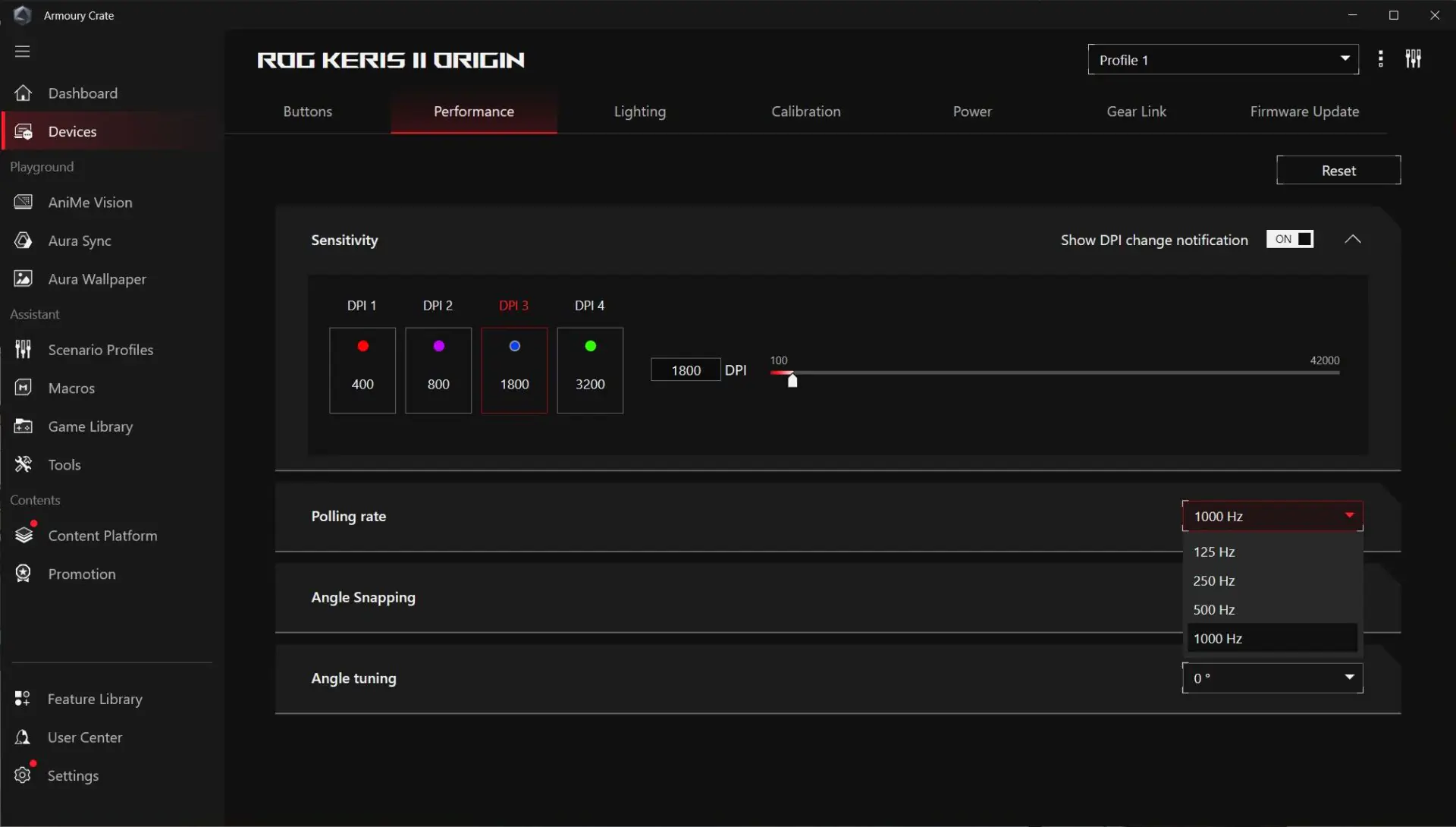The width and height of the screenshot is (1456, 827).
Task: Open the three-dot more options menu
Action: 1380,59
